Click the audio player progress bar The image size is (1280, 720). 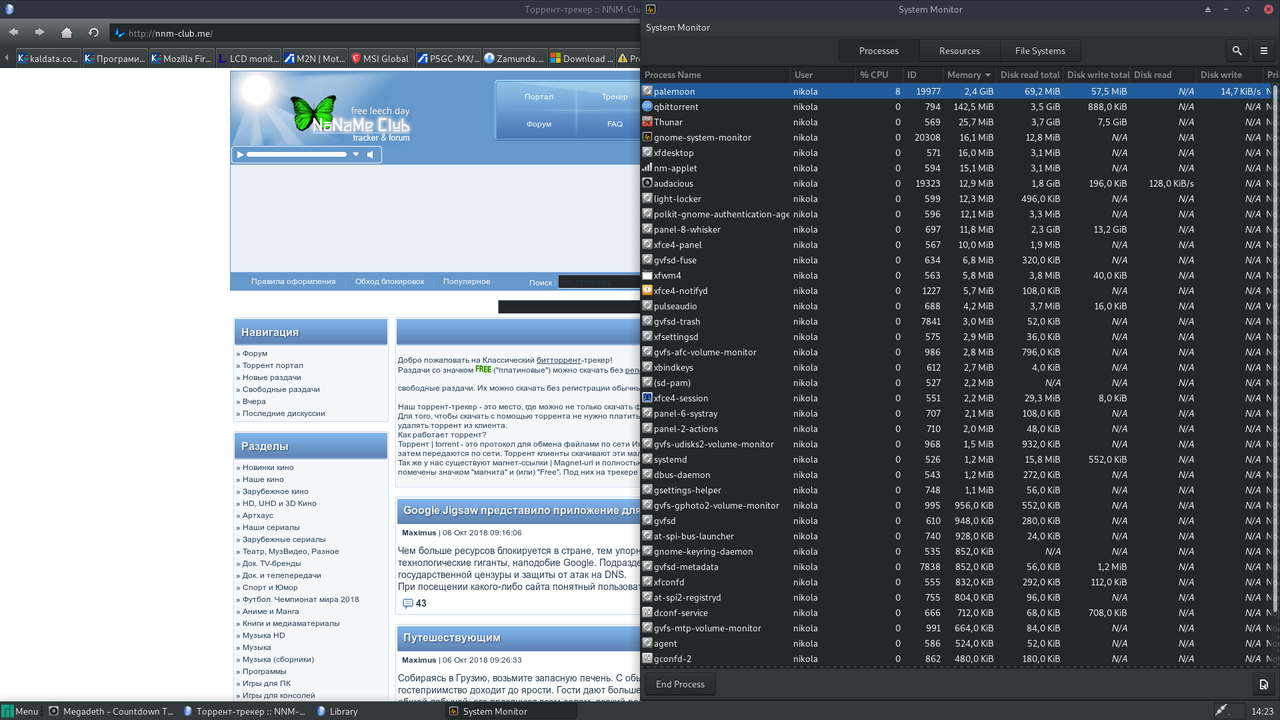297,154
